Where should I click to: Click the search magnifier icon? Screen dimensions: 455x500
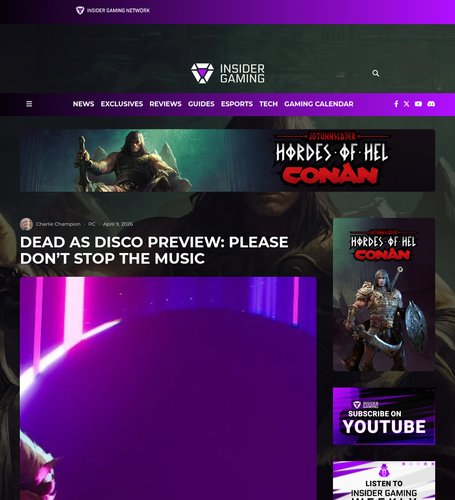(x=376, y=73)
